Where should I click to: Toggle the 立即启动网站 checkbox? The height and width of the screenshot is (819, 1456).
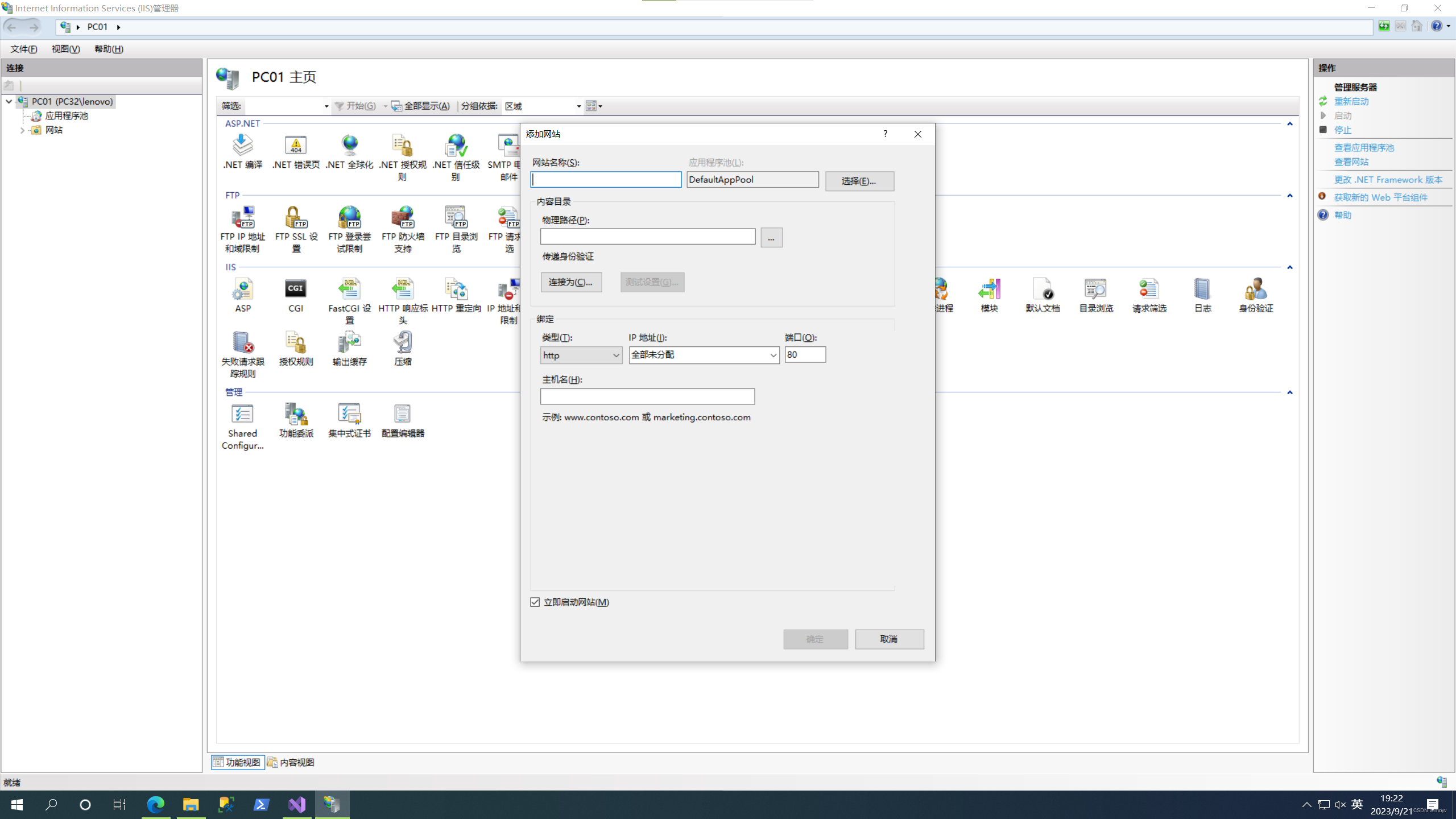tap(535, 602)
